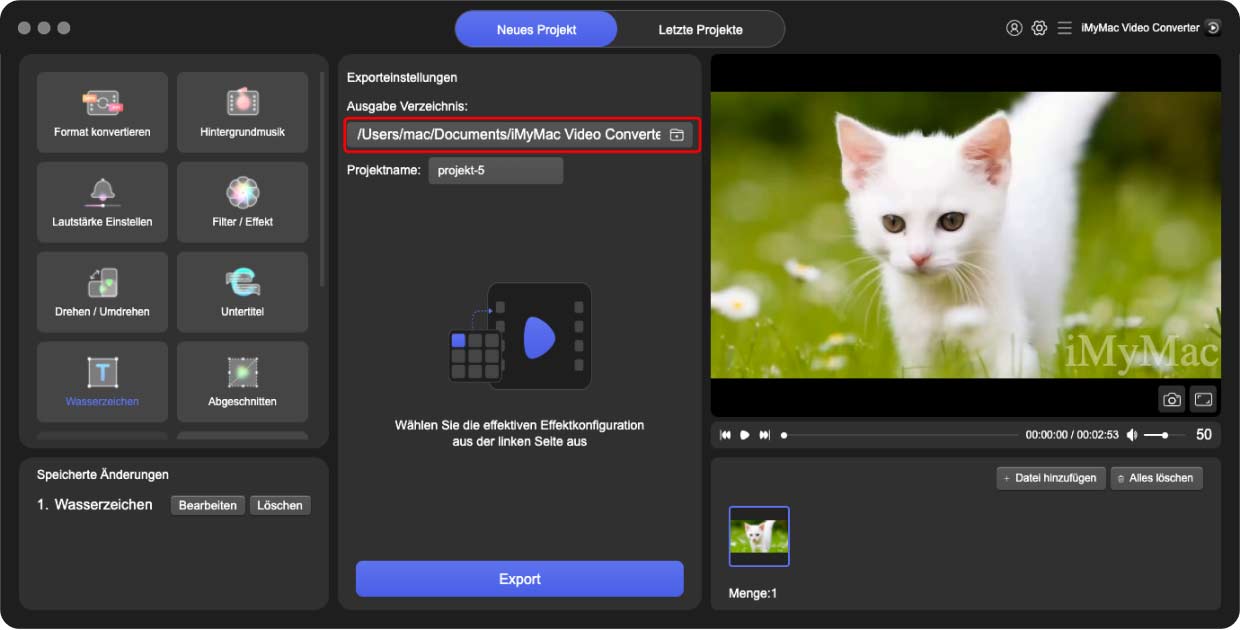Open the Format konvertieren tool

point(102,112)
